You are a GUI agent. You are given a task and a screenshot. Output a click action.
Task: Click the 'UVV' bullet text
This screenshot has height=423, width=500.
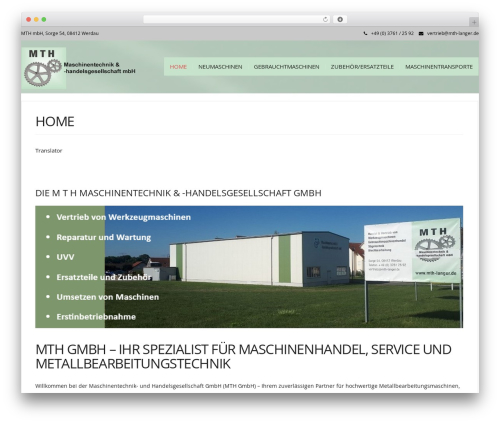[x=65, y=257]
